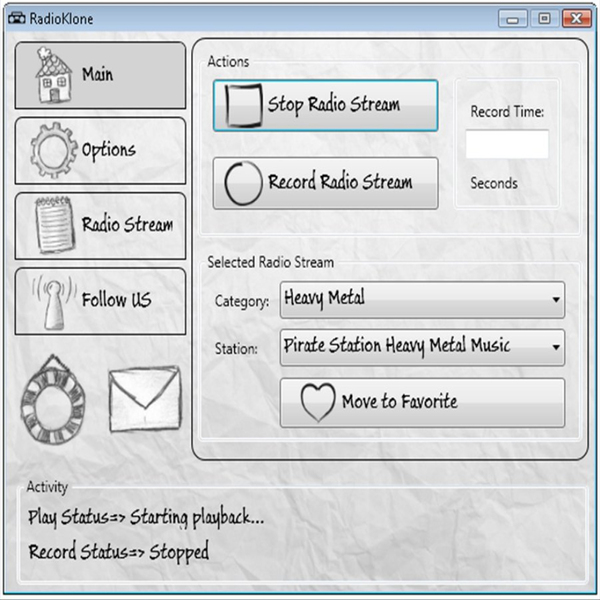The height and width of the screenshot is (600, 600).
Task: Click the envelope mail icon
Action: tap(145, 399)
